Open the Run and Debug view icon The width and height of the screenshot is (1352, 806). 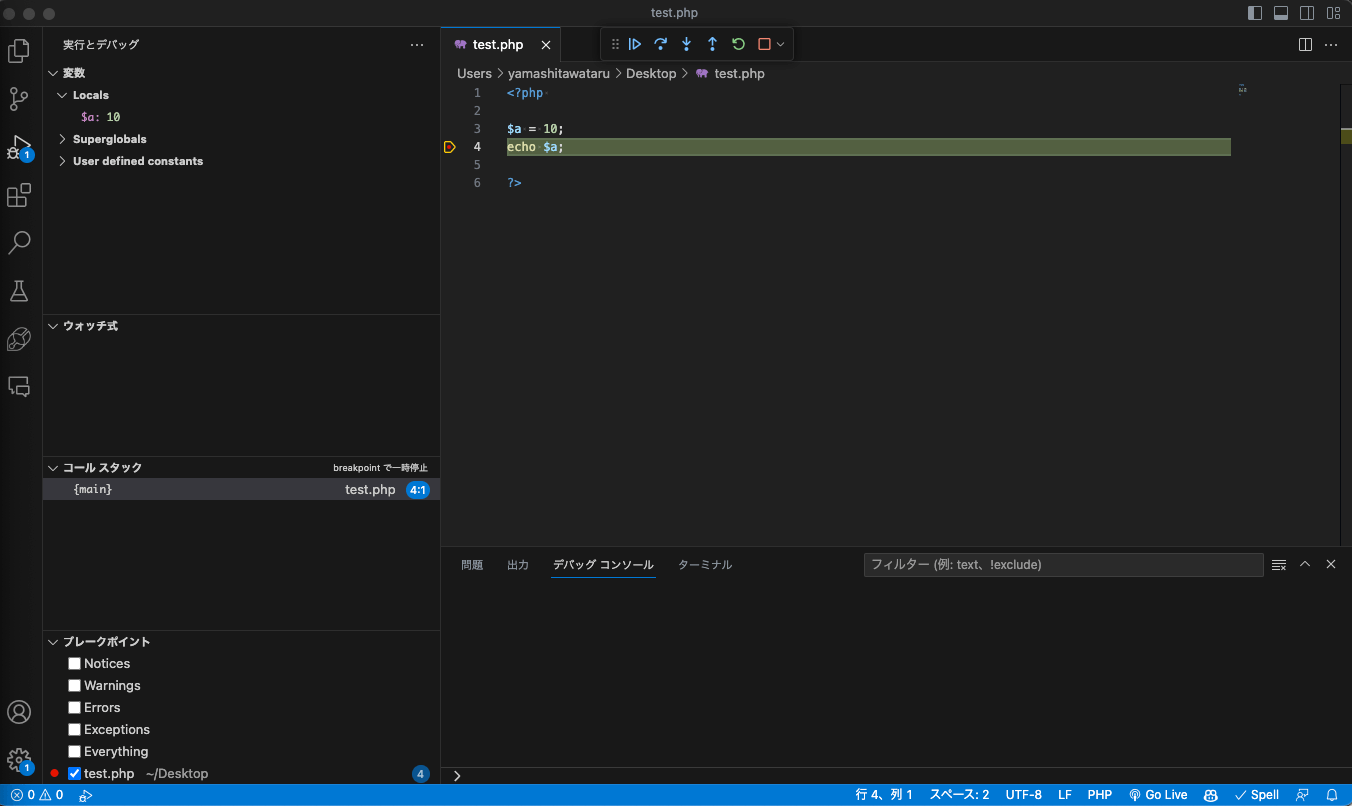(19, 148)
